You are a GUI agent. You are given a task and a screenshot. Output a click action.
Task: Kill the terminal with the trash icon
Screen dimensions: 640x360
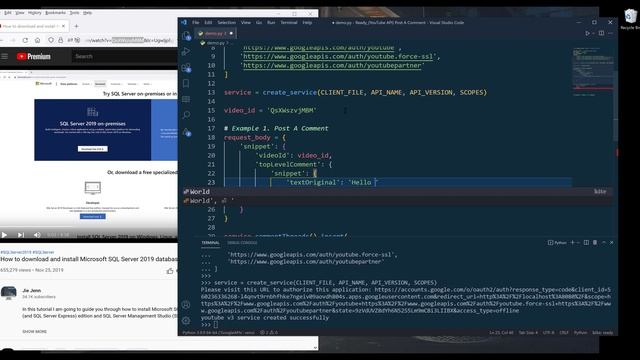click(x=595, y=242)
